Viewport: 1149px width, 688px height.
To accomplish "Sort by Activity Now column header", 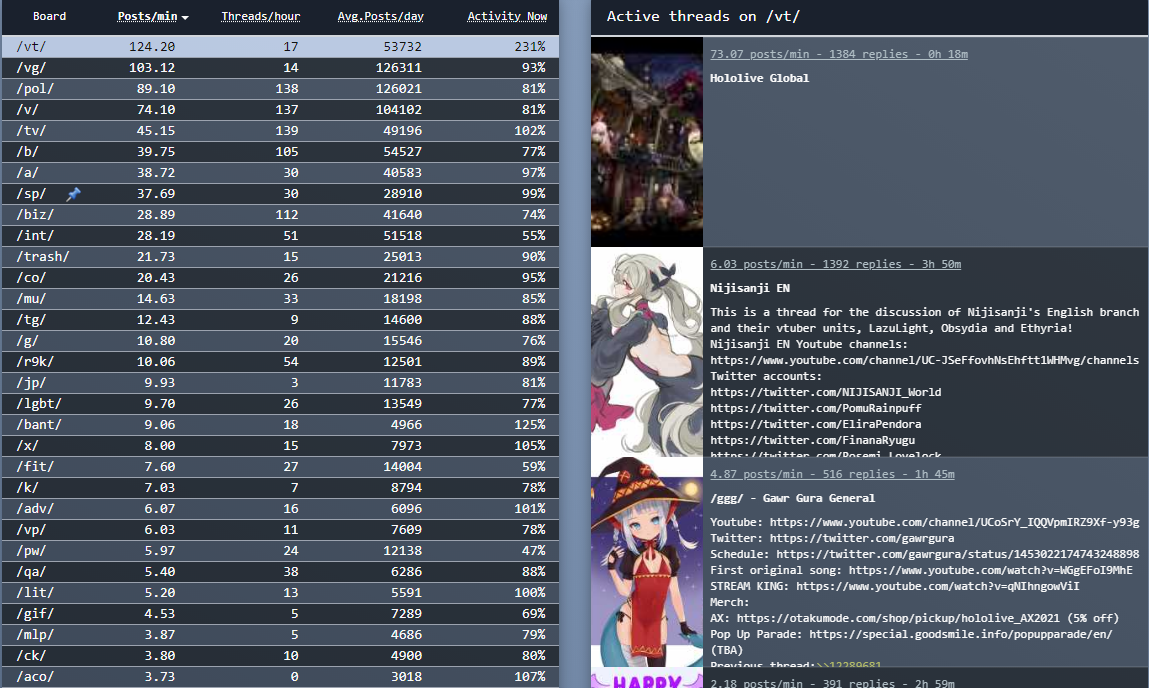I will (507, 16).
